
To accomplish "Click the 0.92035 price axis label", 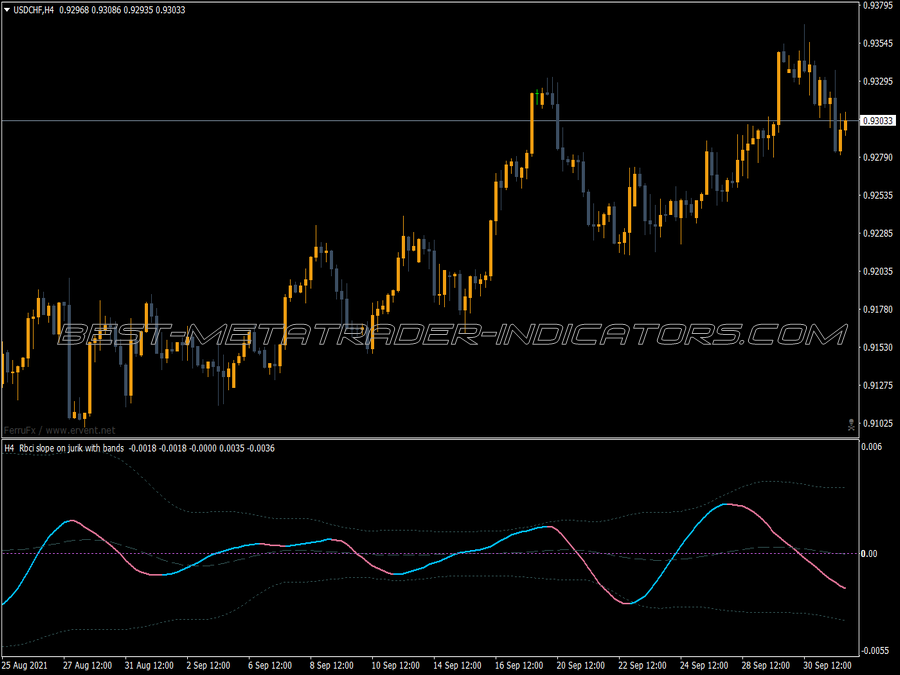I will [x=878, y=271].
